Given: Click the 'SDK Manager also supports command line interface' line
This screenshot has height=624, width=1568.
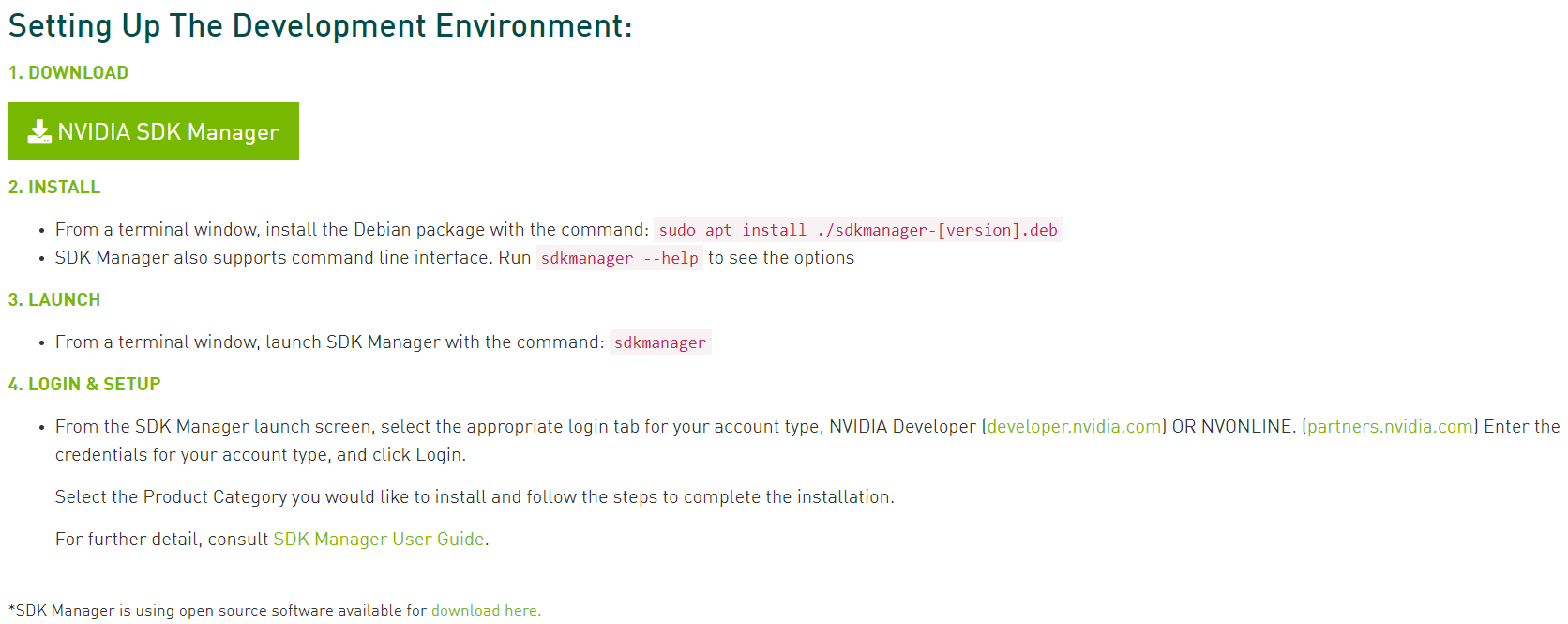Looking at the screenshot, I should pyautogui.click(x=455, y=257).
